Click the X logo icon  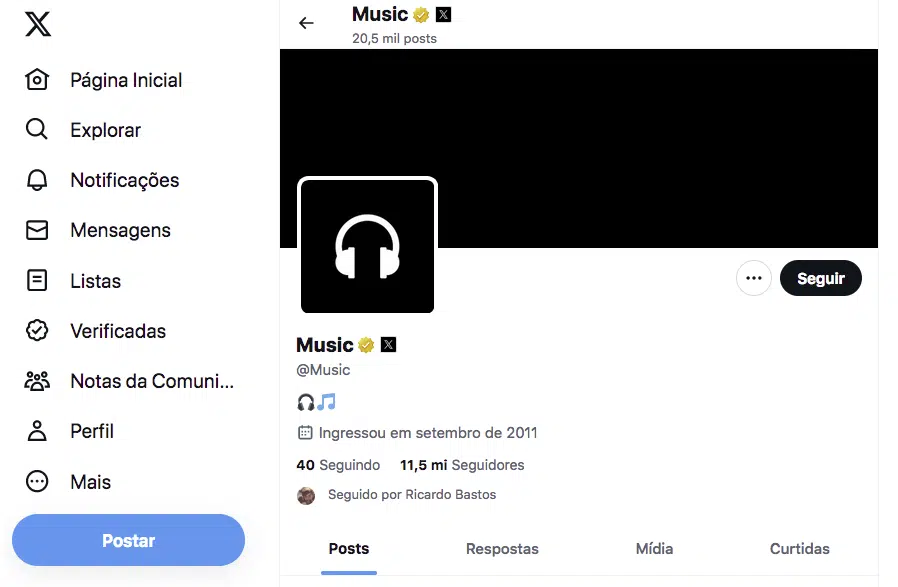[38, 24]
